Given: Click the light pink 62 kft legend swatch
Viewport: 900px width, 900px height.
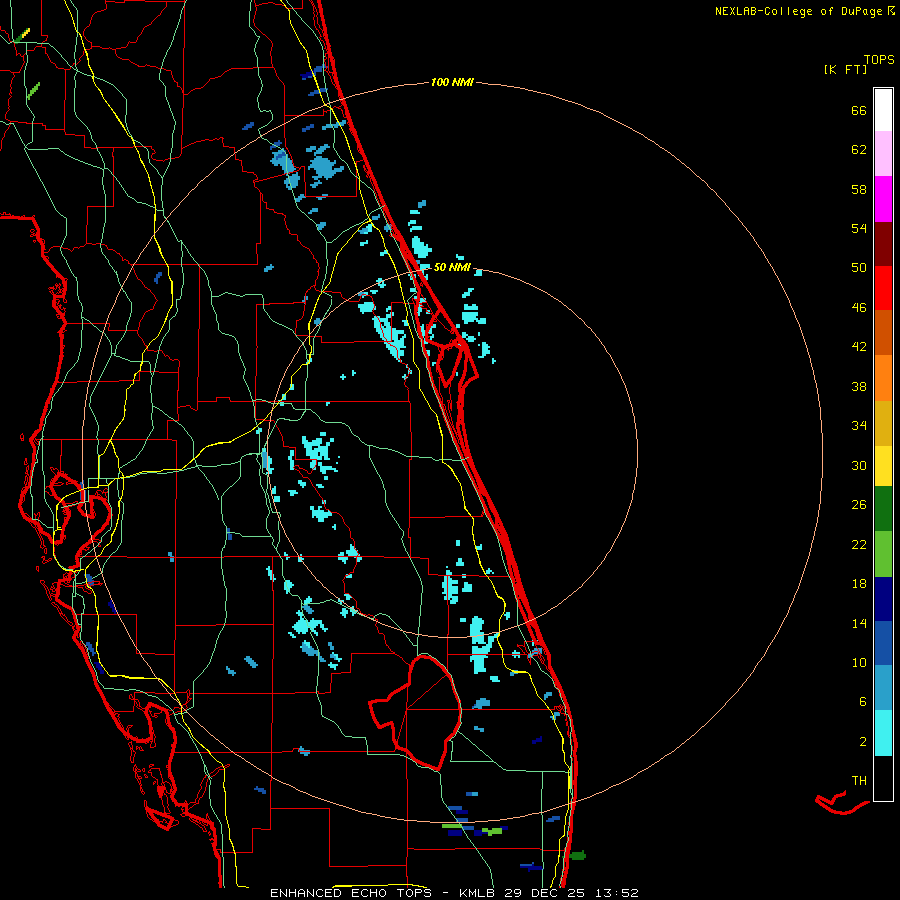Looking at the screenshot, I should coord(883,154).
